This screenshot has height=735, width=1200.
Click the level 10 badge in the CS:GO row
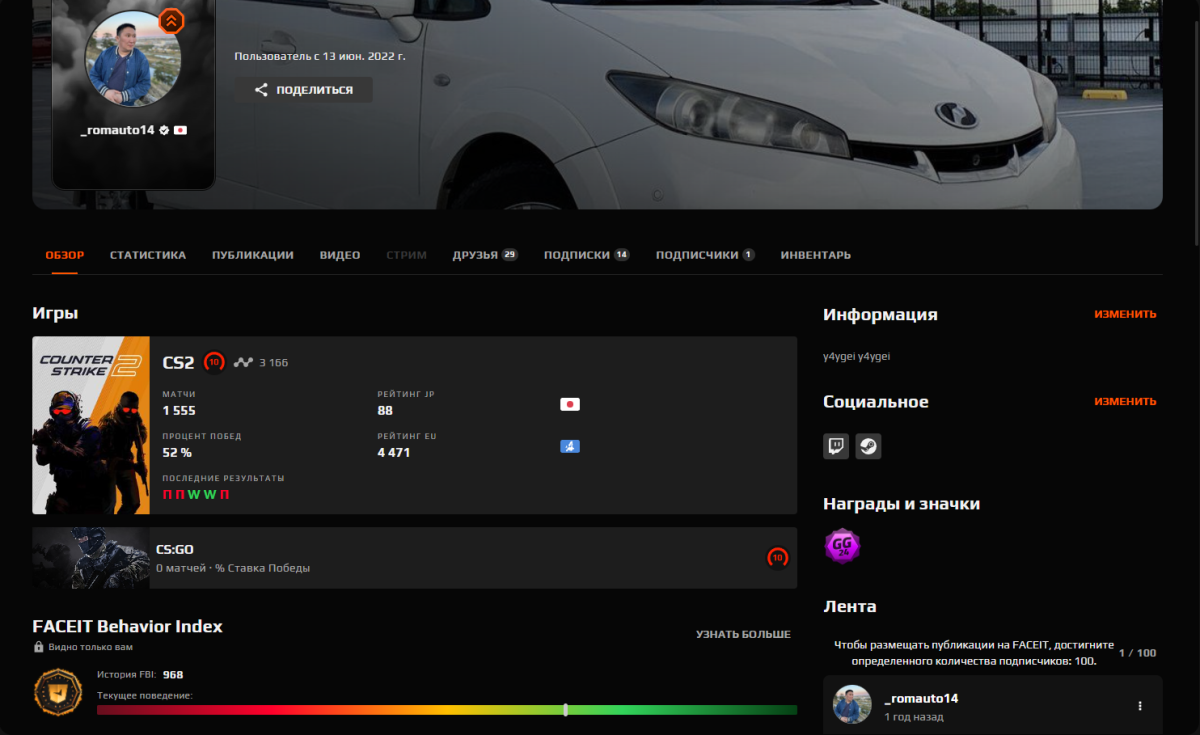777,558
